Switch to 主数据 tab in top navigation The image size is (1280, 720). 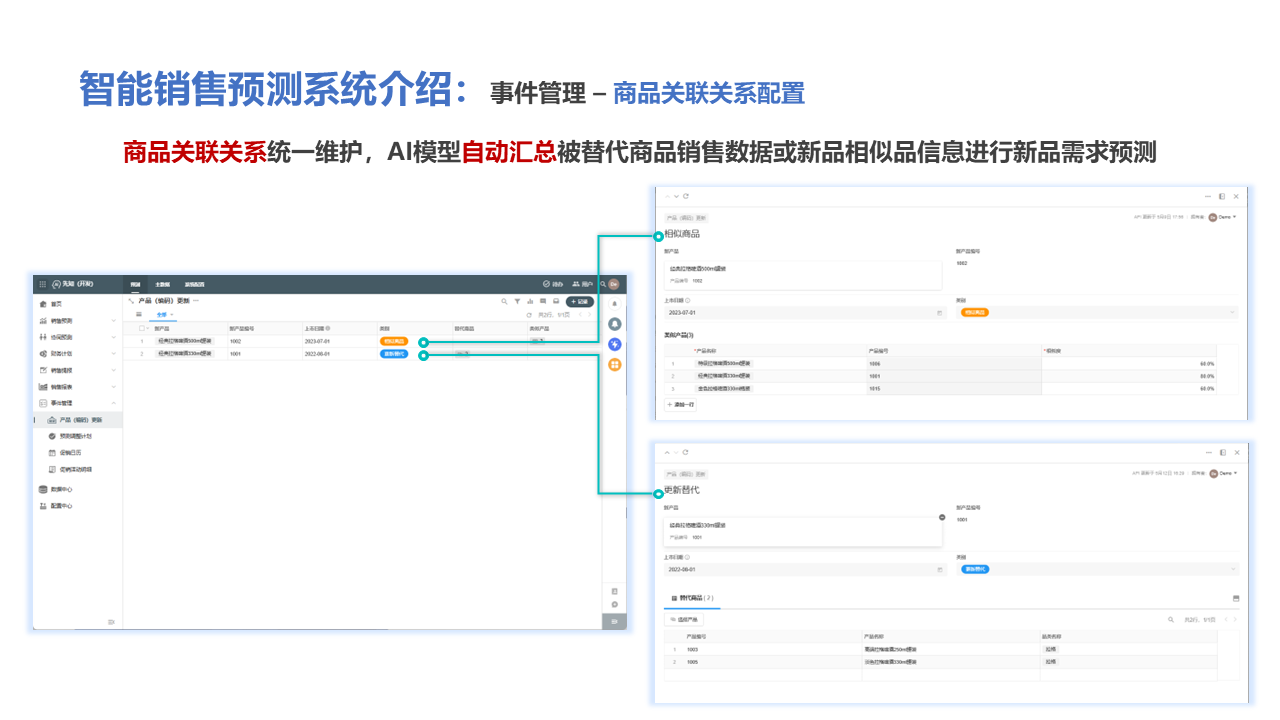162,284
